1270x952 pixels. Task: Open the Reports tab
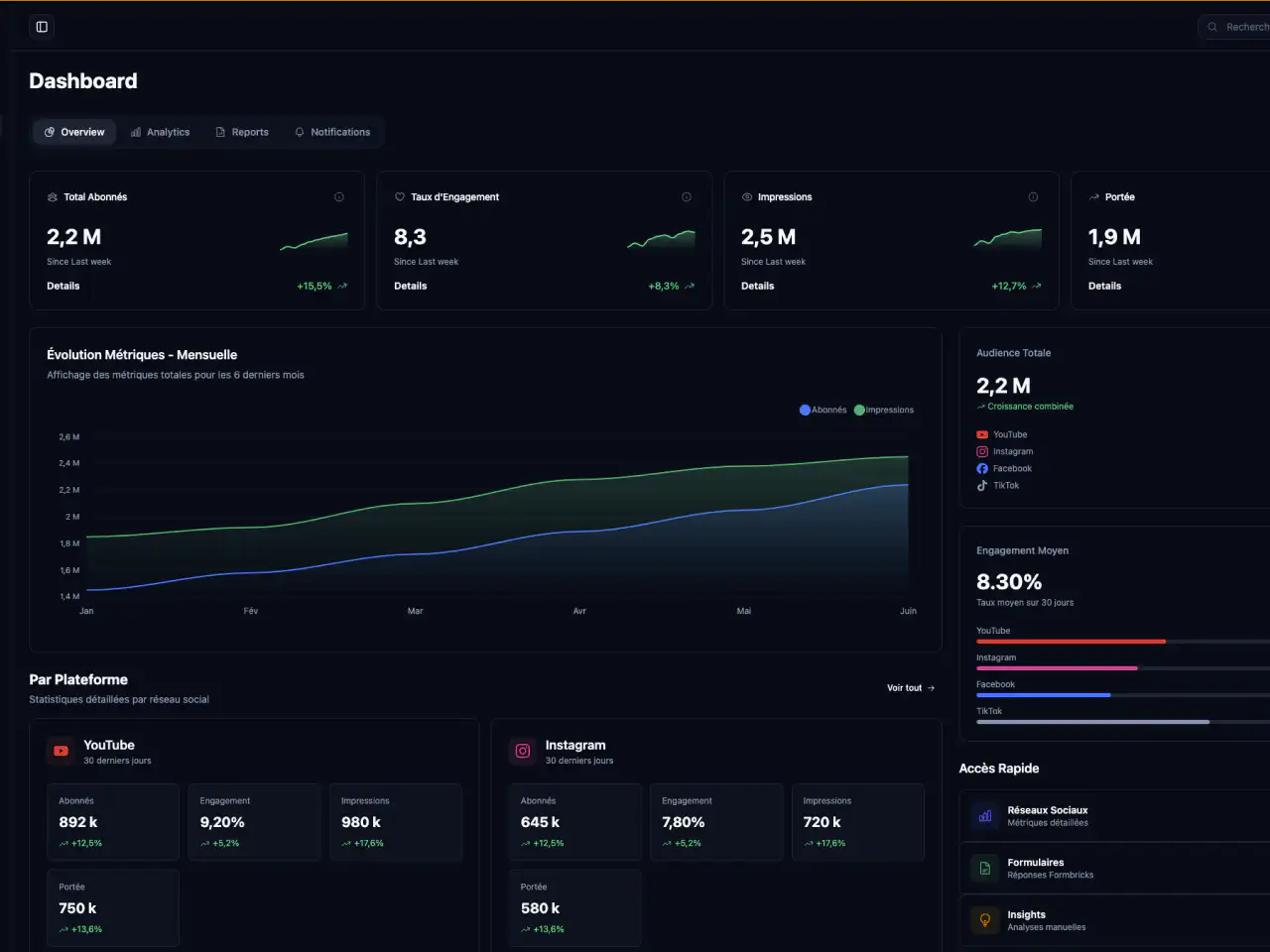click(242, 132)
